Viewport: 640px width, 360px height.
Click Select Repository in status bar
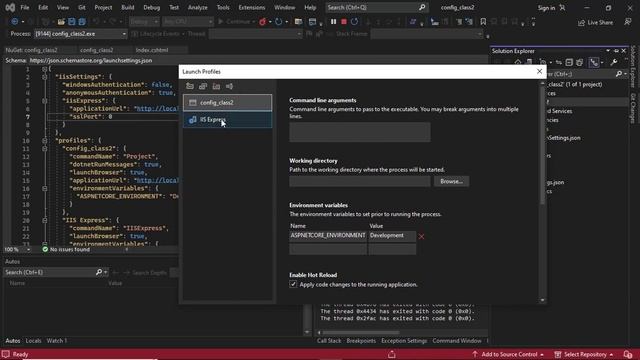[584, 354]
